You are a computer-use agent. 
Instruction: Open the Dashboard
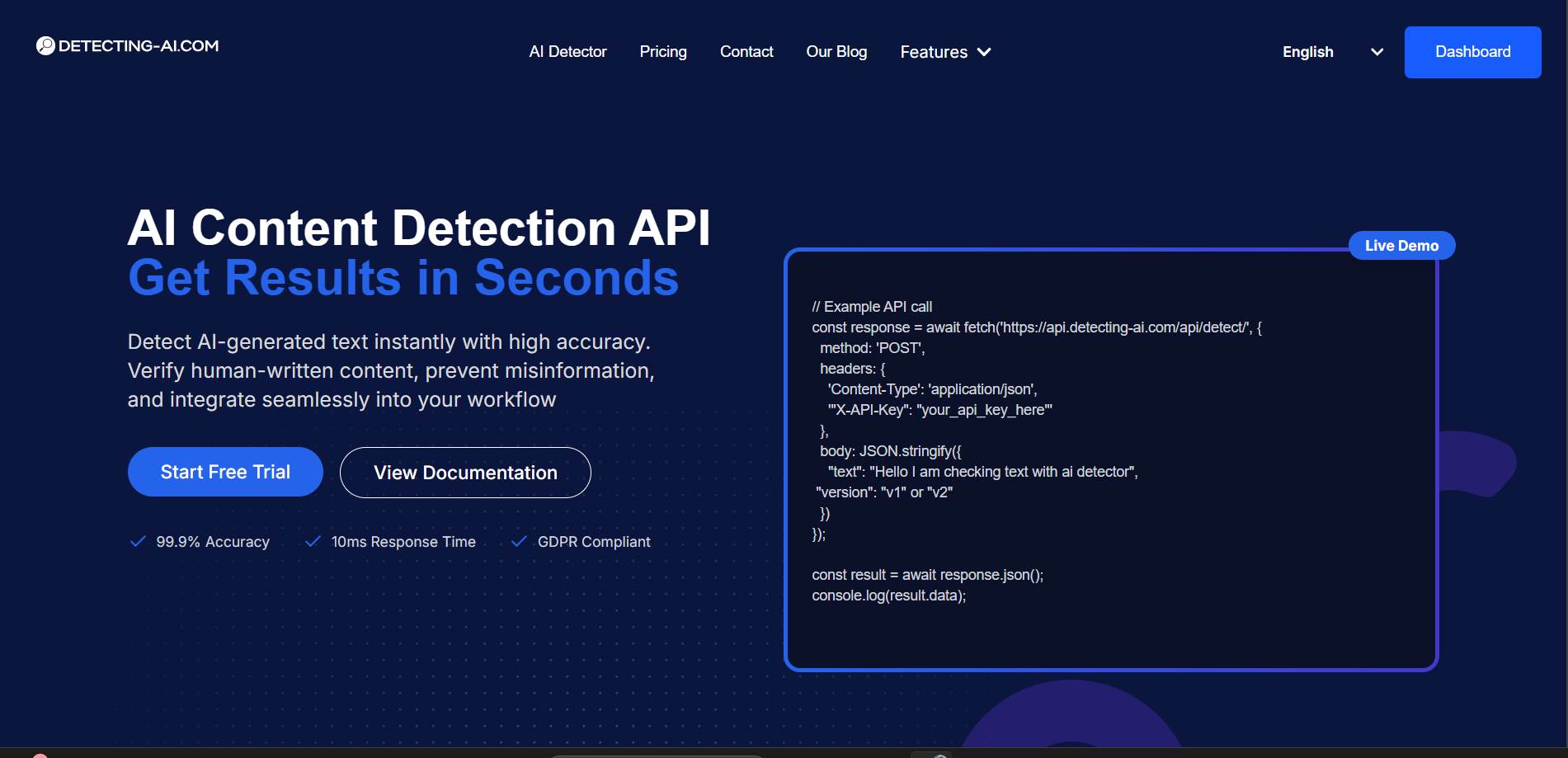[1471, 51]
